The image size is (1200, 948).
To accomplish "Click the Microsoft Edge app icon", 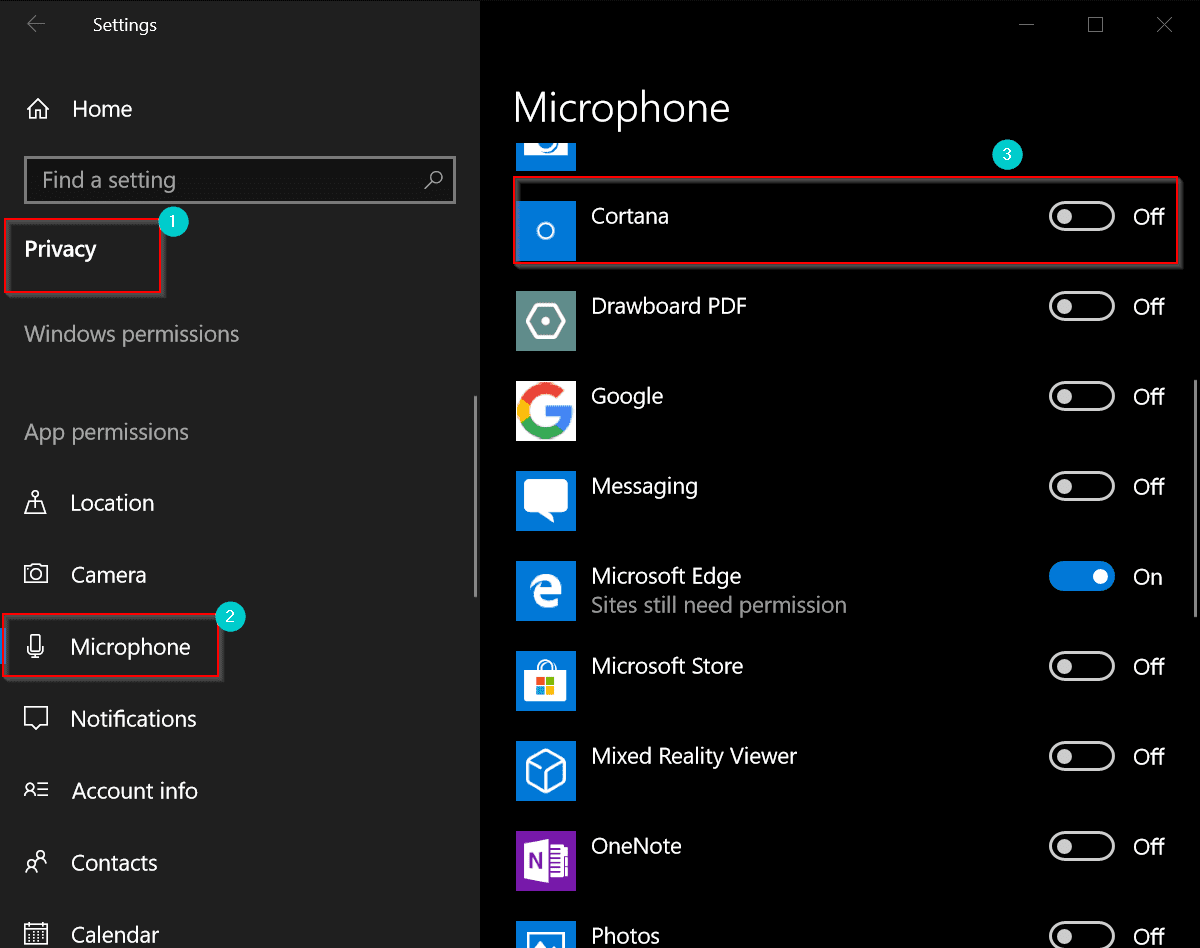I will 546,591.
